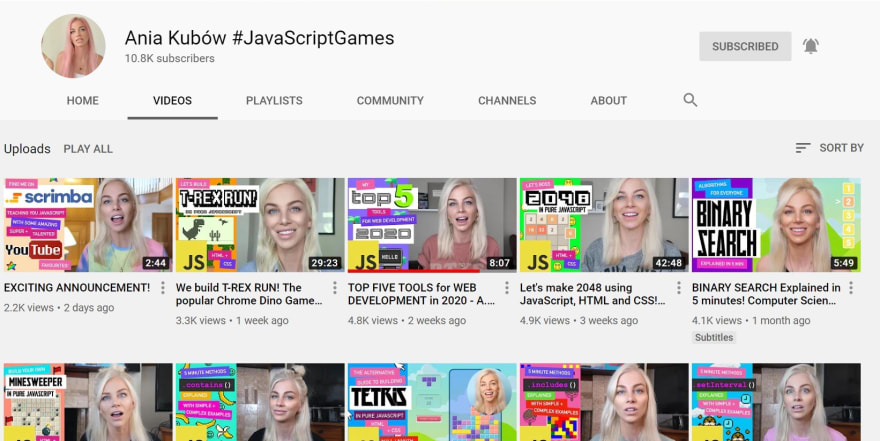The image size is (880, 441).
Task: Click the PLAY ALL button
Action: coord(88,149)
